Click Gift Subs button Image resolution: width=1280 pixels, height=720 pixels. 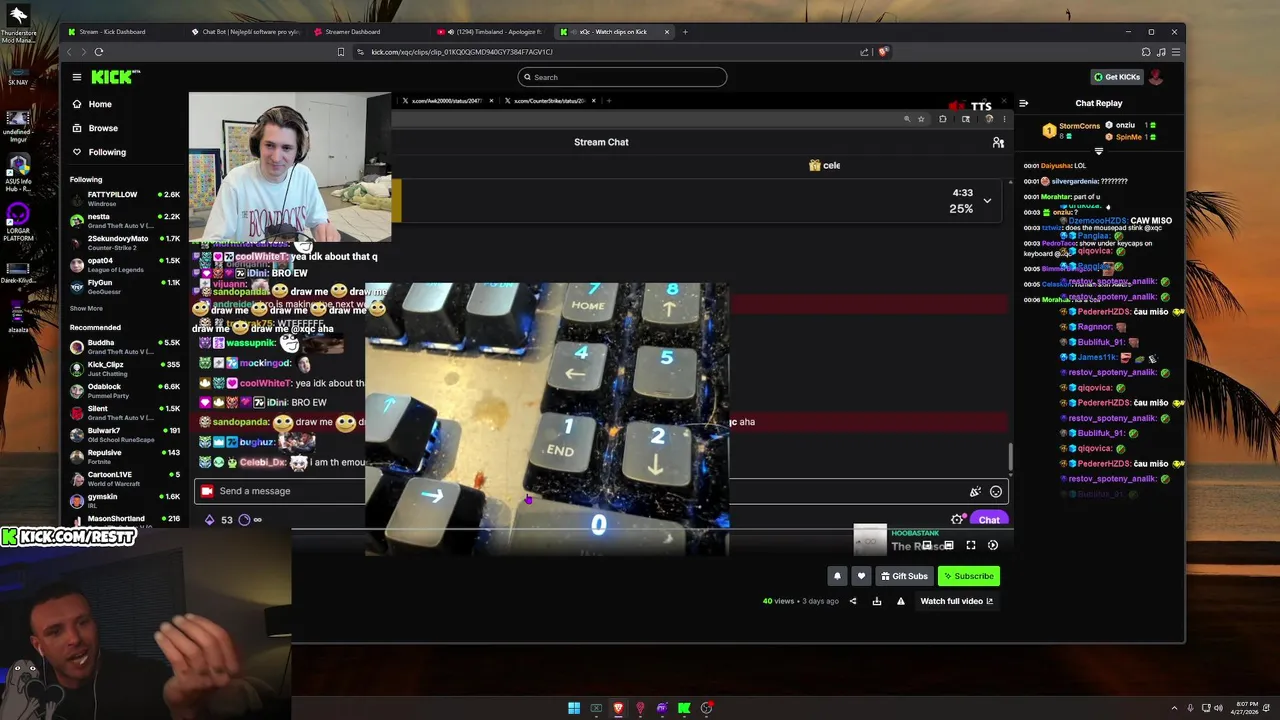click(904, 576)
